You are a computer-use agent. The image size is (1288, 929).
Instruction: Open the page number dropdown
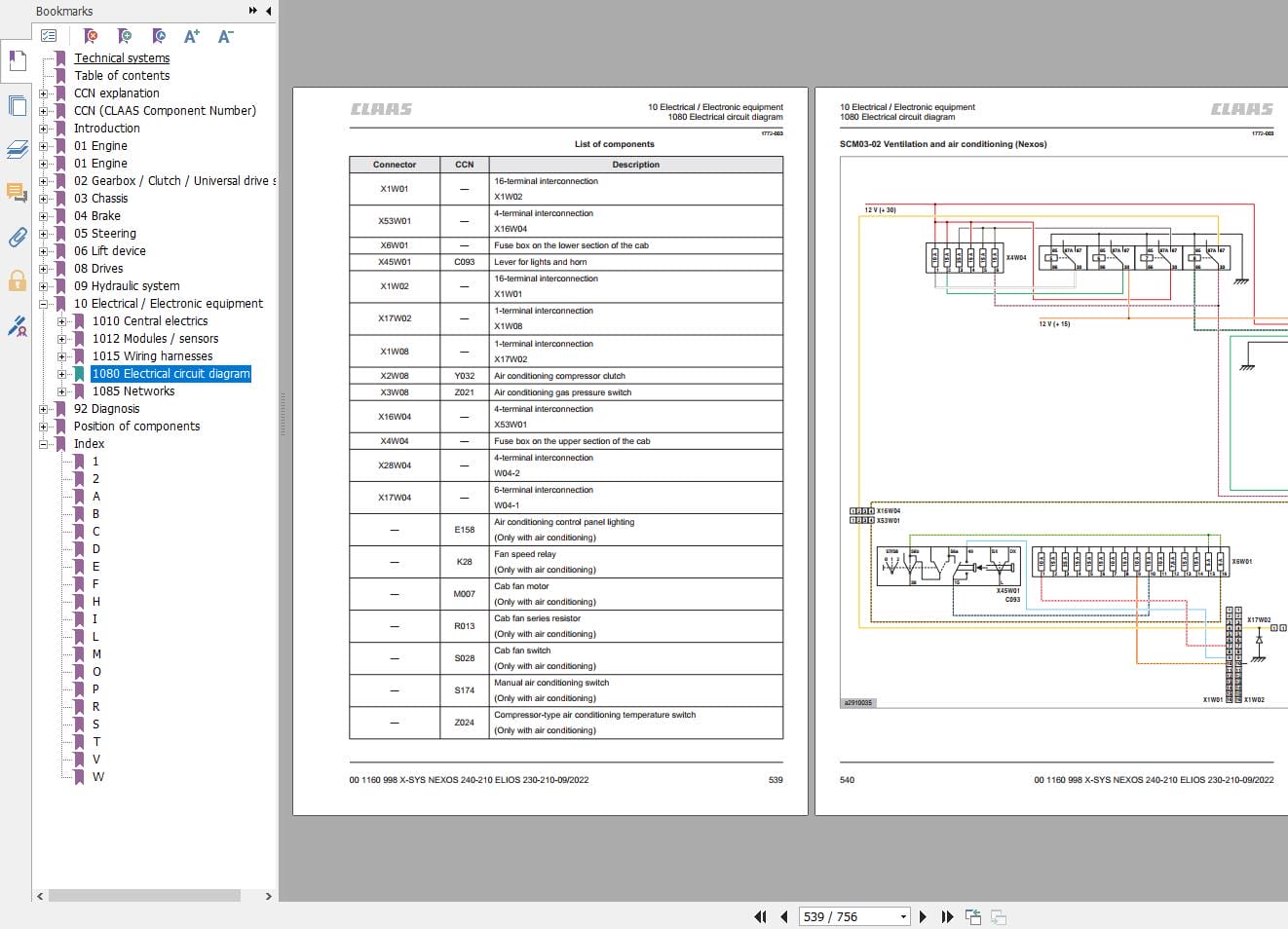pyautogui.click(x=903, y=916)
